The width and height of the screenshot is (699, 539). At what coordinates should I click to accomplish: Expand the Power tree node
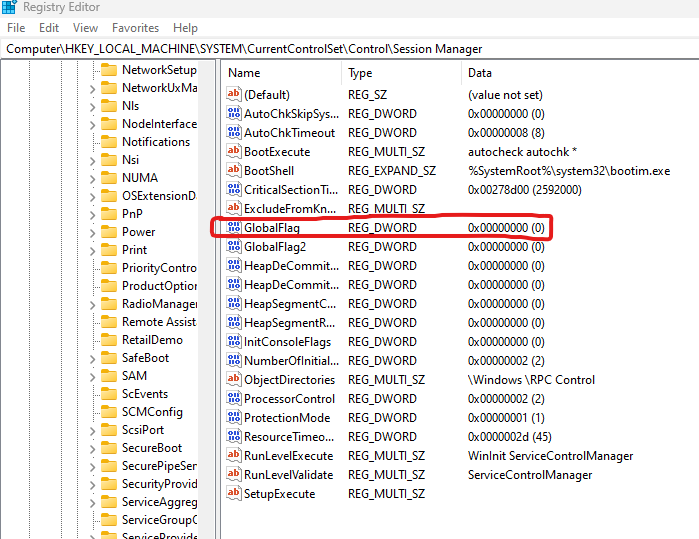[92, 233]
